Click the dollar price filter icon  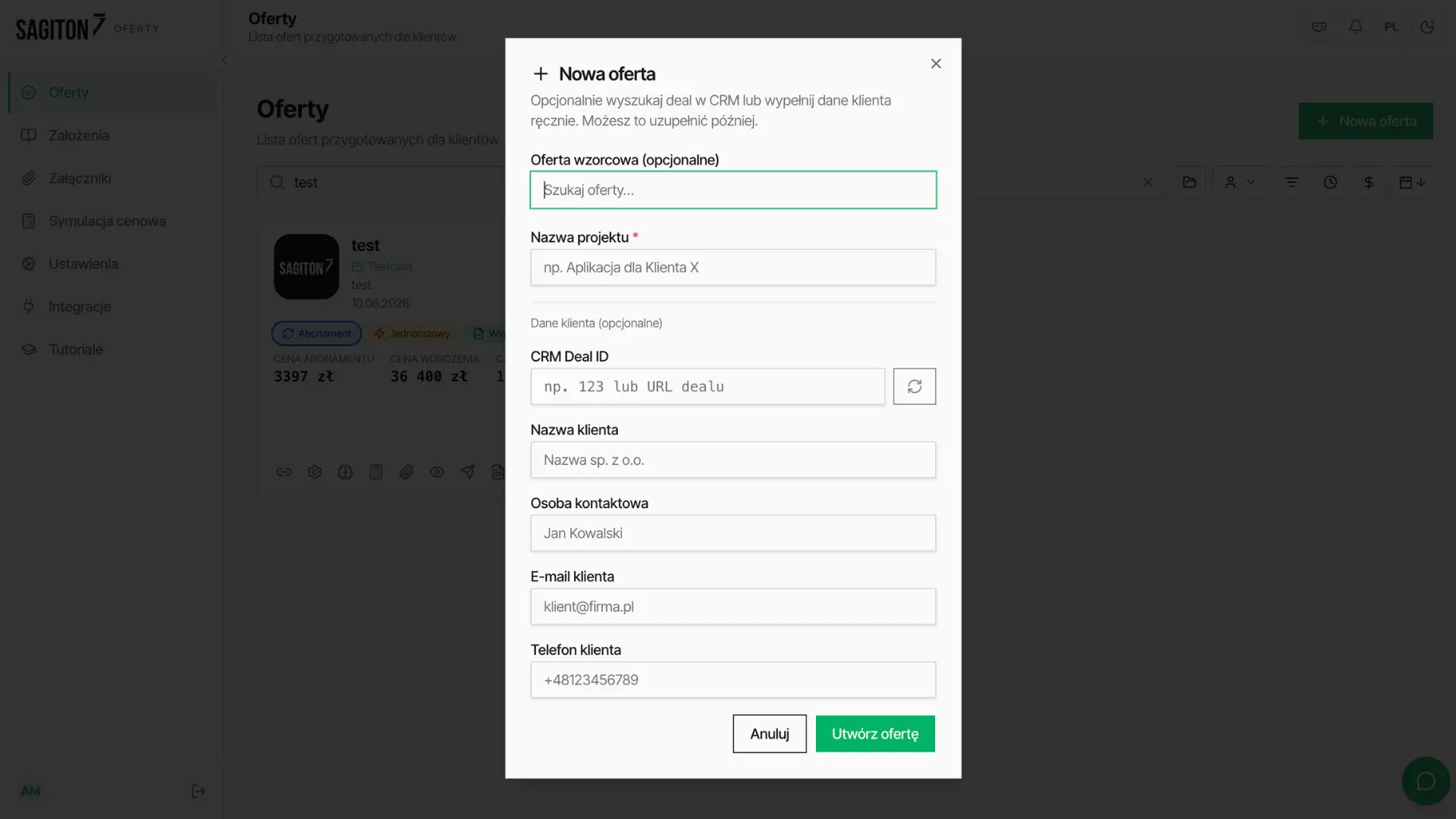tap(1369, 183)
